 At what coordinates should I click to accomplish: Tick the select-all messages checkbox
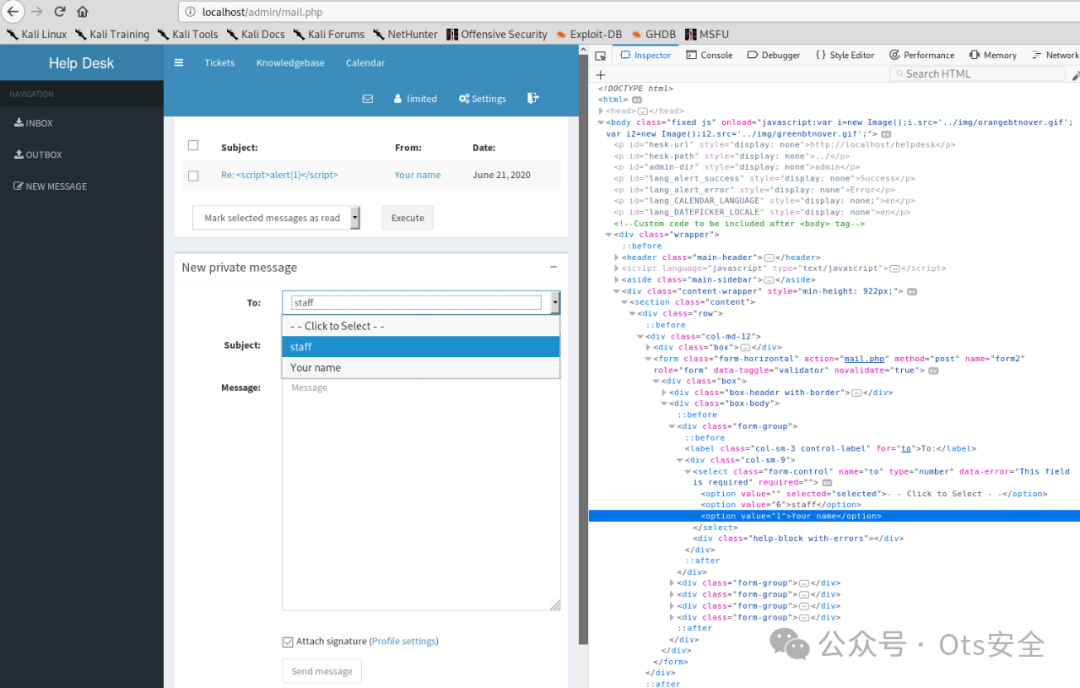point(193,145)
